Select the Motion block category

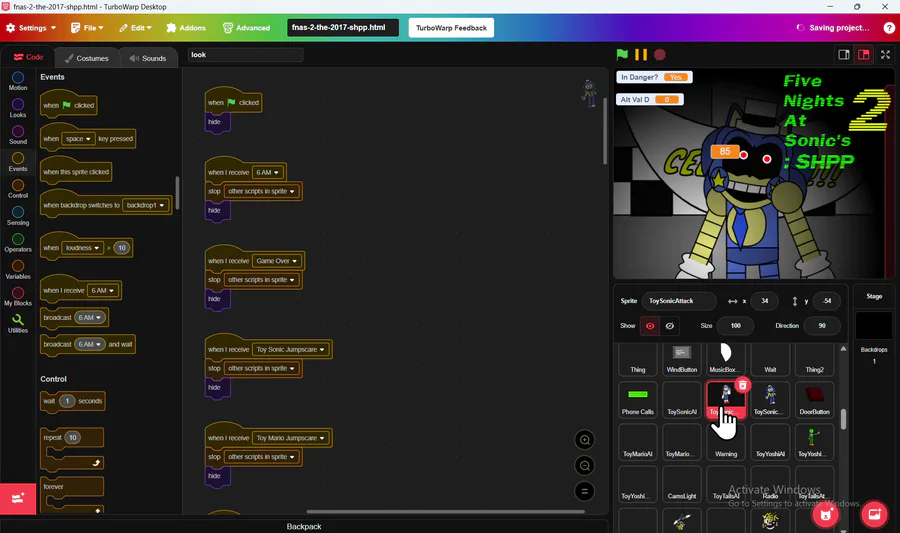[x=18, y=81]
